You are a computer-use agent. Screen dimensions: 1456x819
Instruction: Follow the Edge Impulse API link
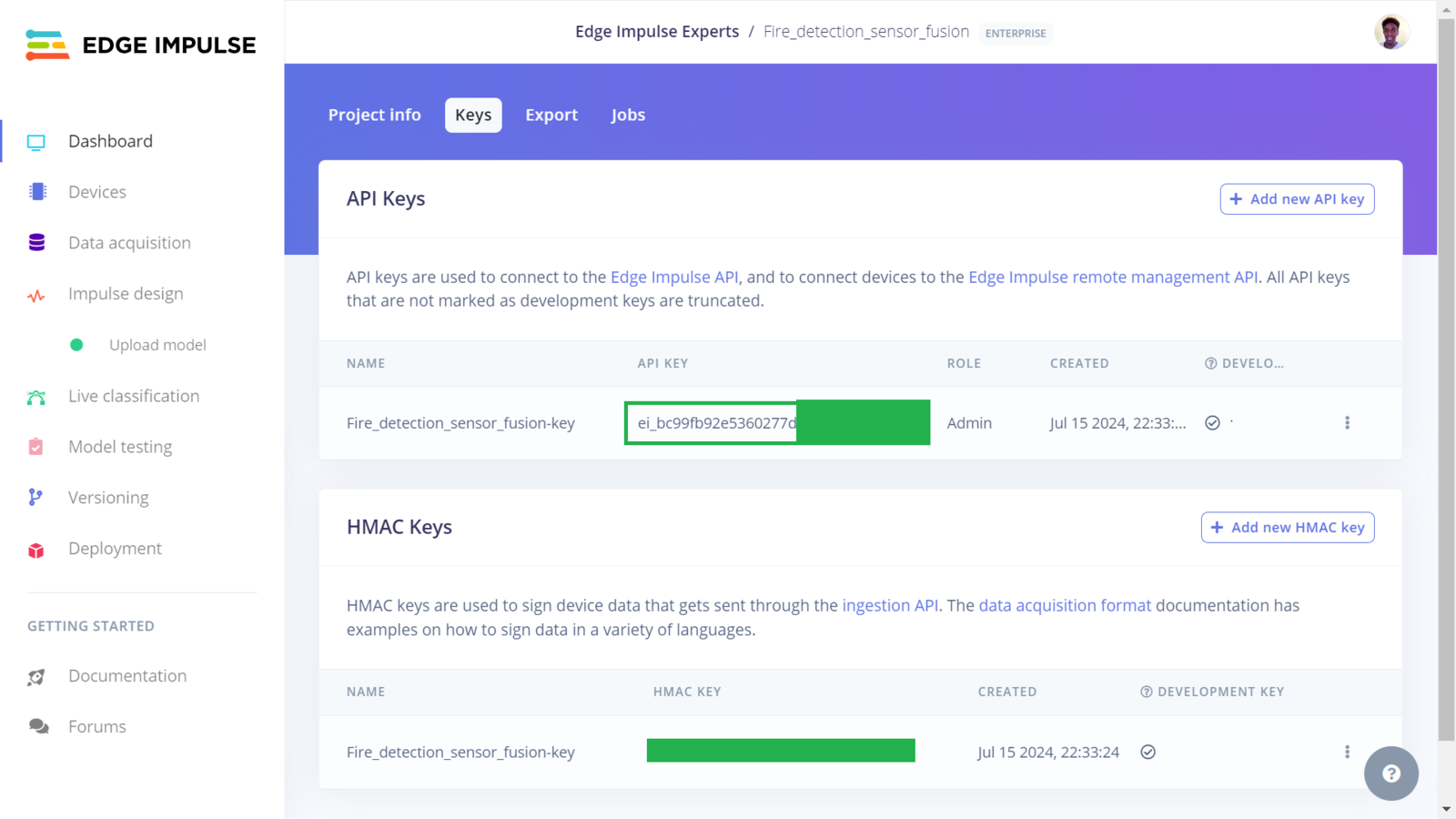[674, 278]
